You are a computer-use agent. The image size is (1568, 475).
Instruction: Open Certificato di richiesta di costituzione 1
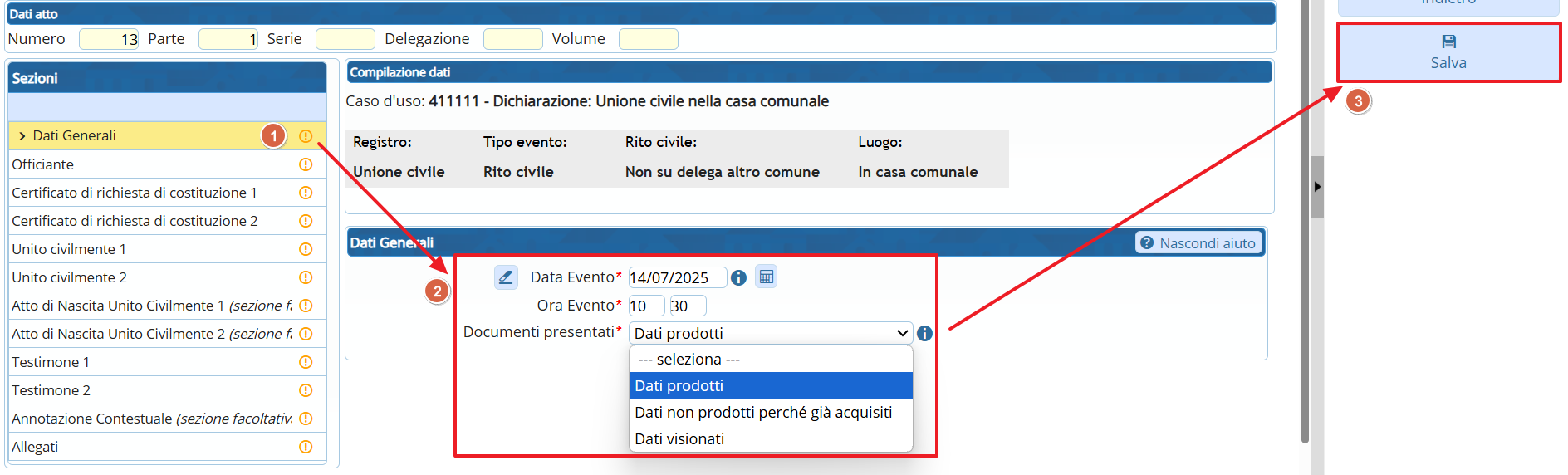tap(135, 193)
